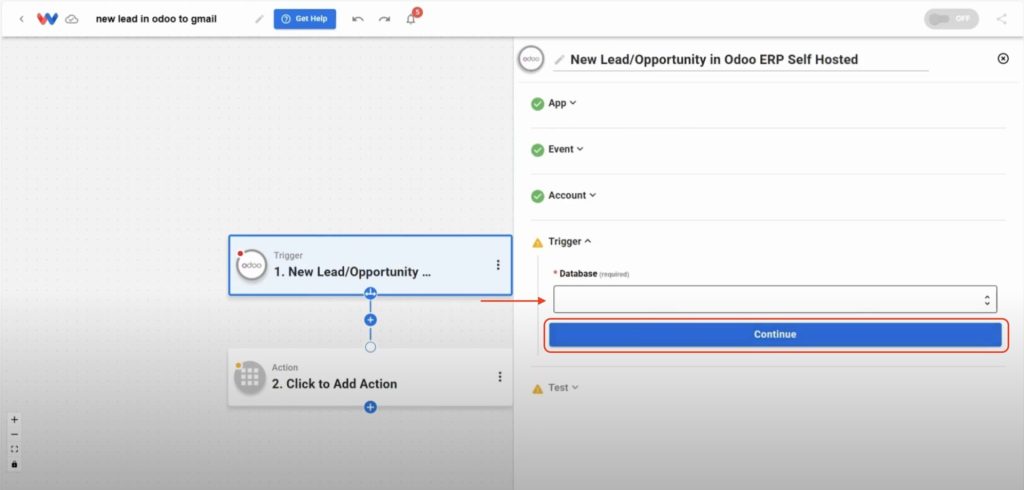
Task: Open trigger node three-dot menu
Action: pyautogui.click(x=498, y=265)
